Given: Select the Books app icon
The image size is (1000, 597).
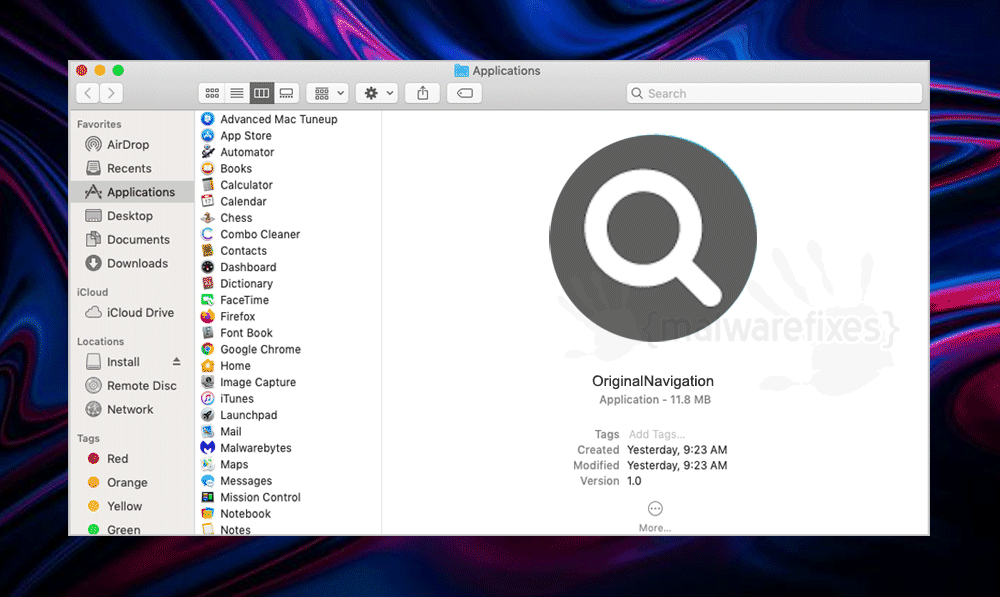Looking at the screenshot, I should coord(207,168).
